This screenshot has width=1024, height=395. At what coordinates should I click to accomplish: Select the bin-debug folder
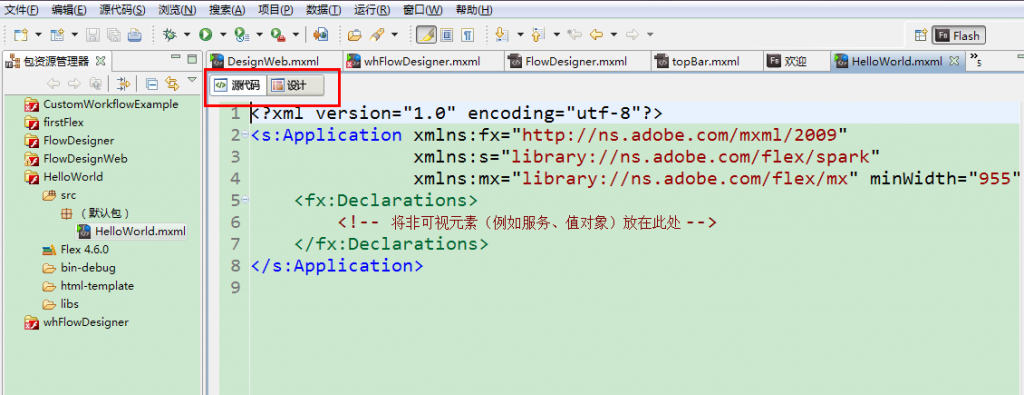[x=80, y=268]
